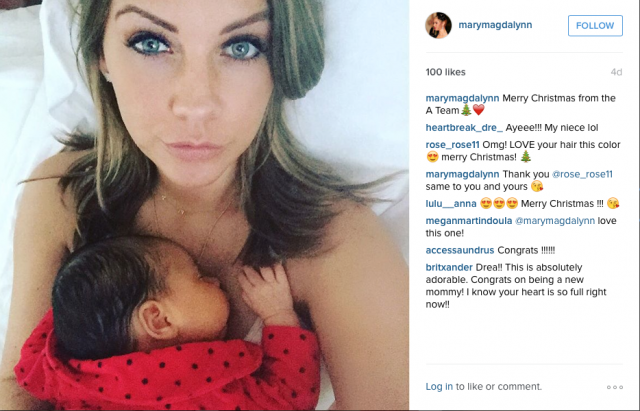Click the 100 likes count

tap(445, 72)
